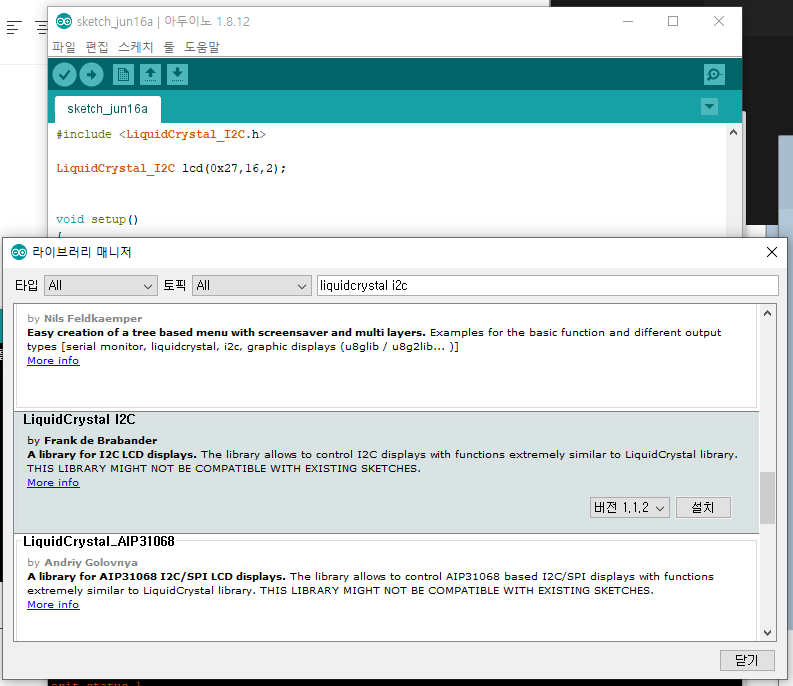This screenshot has width=793, height=686.
Task: Save the sketch with the down-arrow icon
Action: click(x=178, y=75)
